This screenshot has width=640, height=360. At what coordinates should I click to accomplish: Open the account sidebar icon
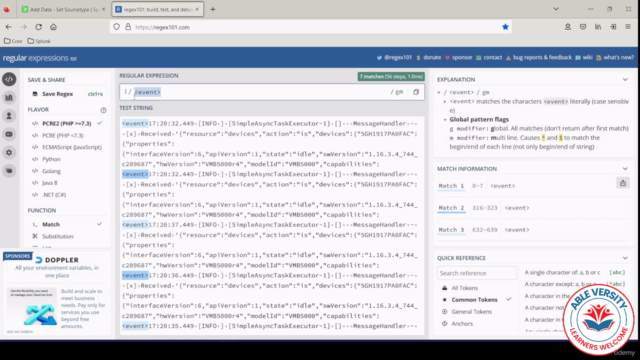tap(9, 116)
